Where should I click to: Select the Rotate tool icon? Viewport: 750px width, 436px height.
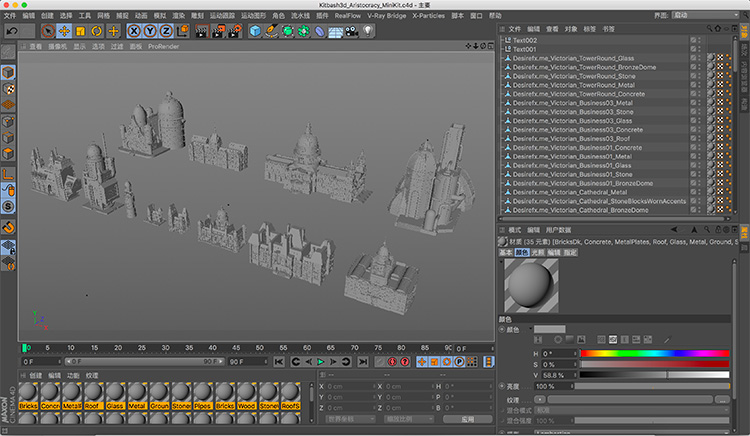coord(97,31)
